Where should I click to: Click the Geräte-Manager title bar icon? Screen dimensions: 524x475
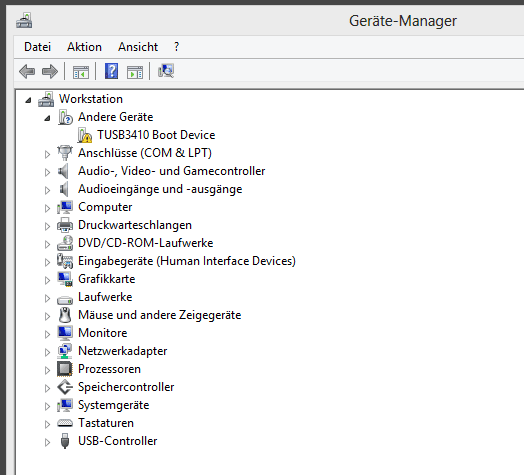[24, 21]
